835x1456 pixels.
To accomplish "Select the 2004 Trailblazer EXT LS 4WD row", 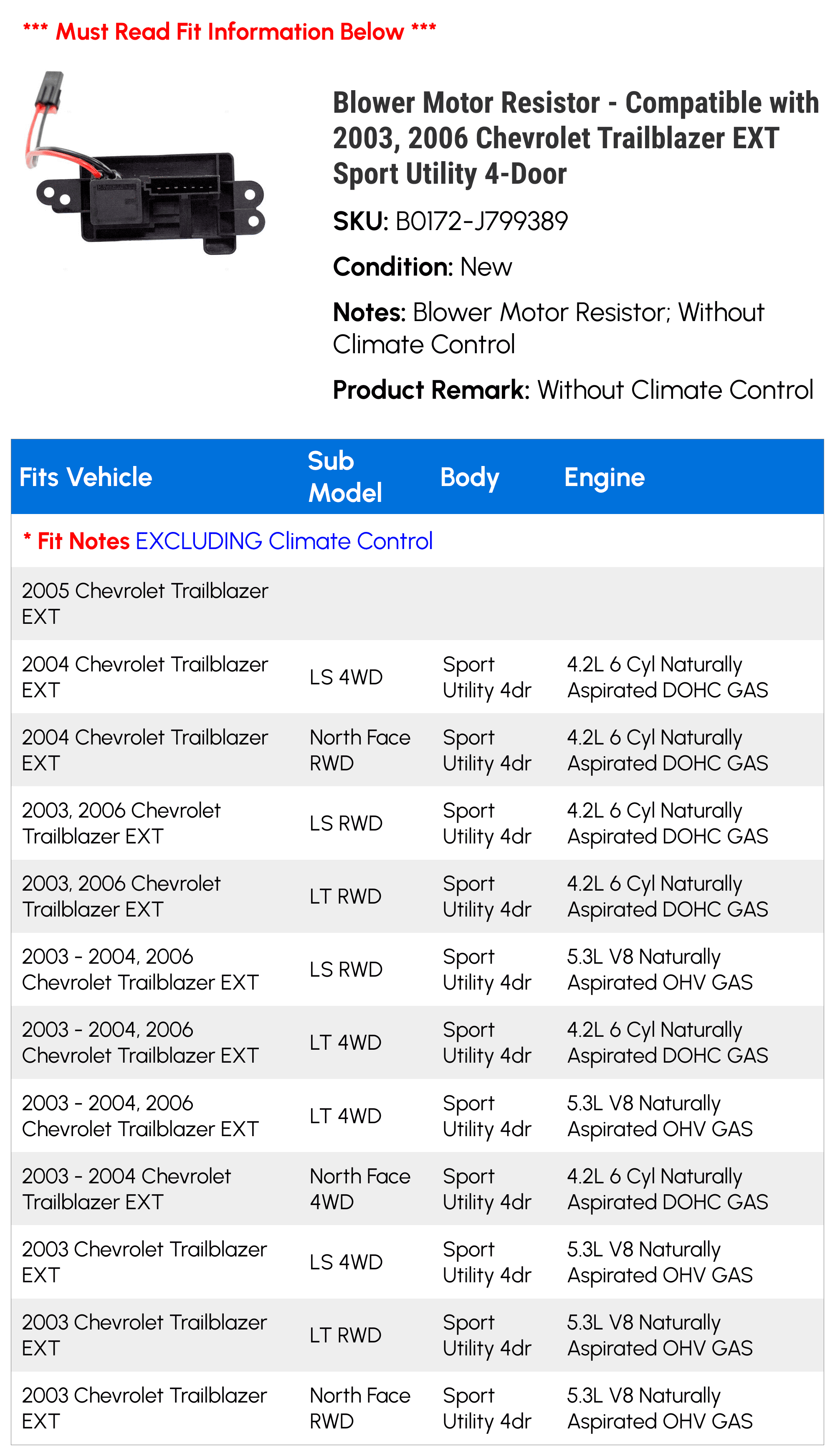I will pyautogui.click(x=417, y=677).
